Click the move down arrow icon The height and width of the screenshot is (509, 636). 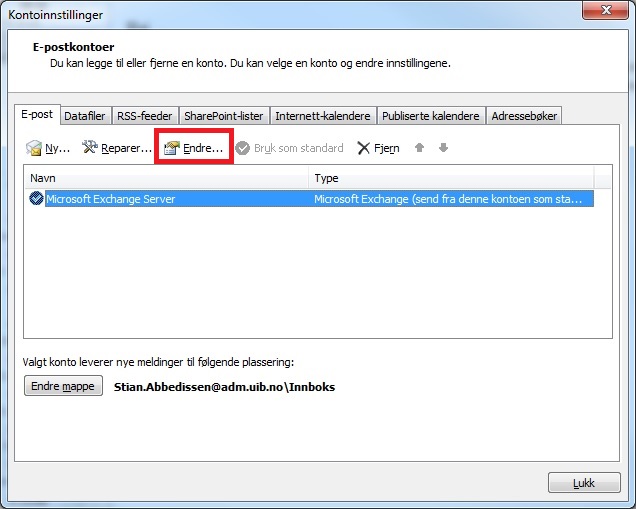coord(443,148)
